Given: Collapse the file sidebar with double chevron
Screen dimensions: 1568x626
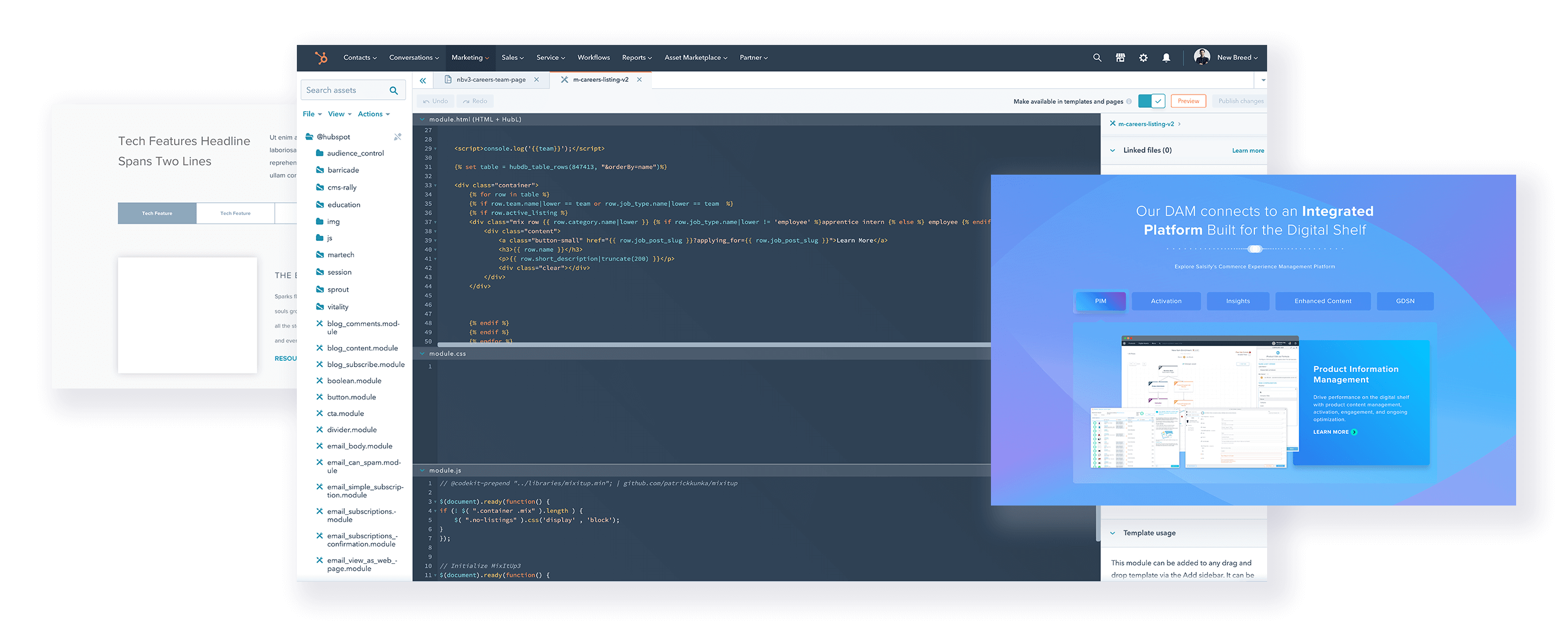Looking at the screenshot, I should coord(423,80).
